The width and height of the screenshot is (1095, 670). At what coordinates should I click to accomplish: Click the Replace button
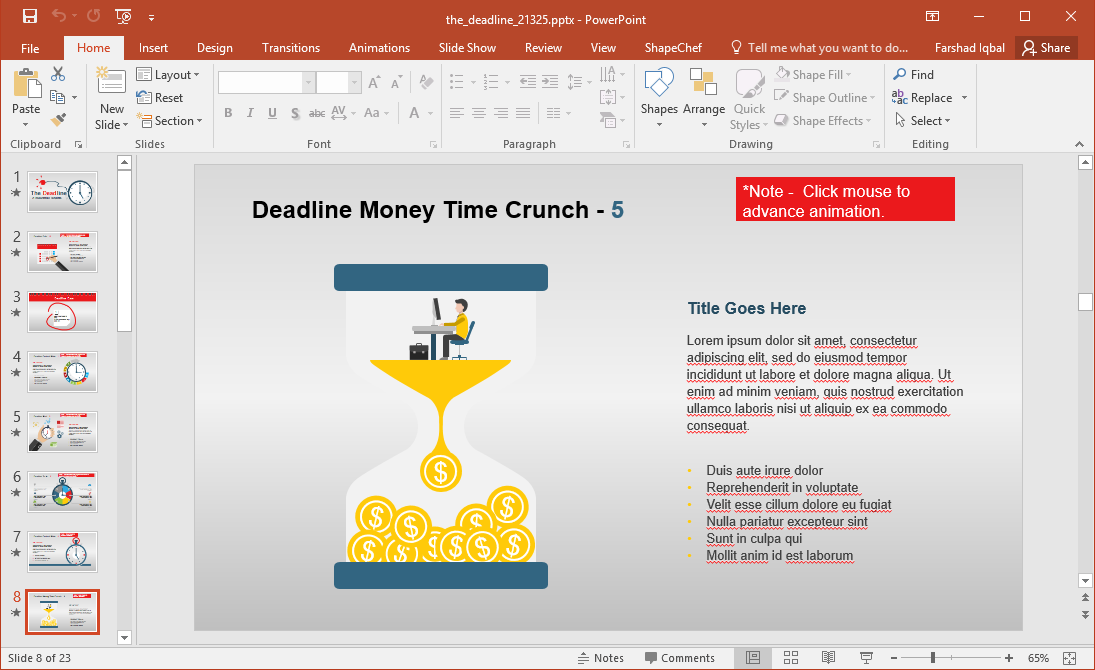(x=930, y=98)
